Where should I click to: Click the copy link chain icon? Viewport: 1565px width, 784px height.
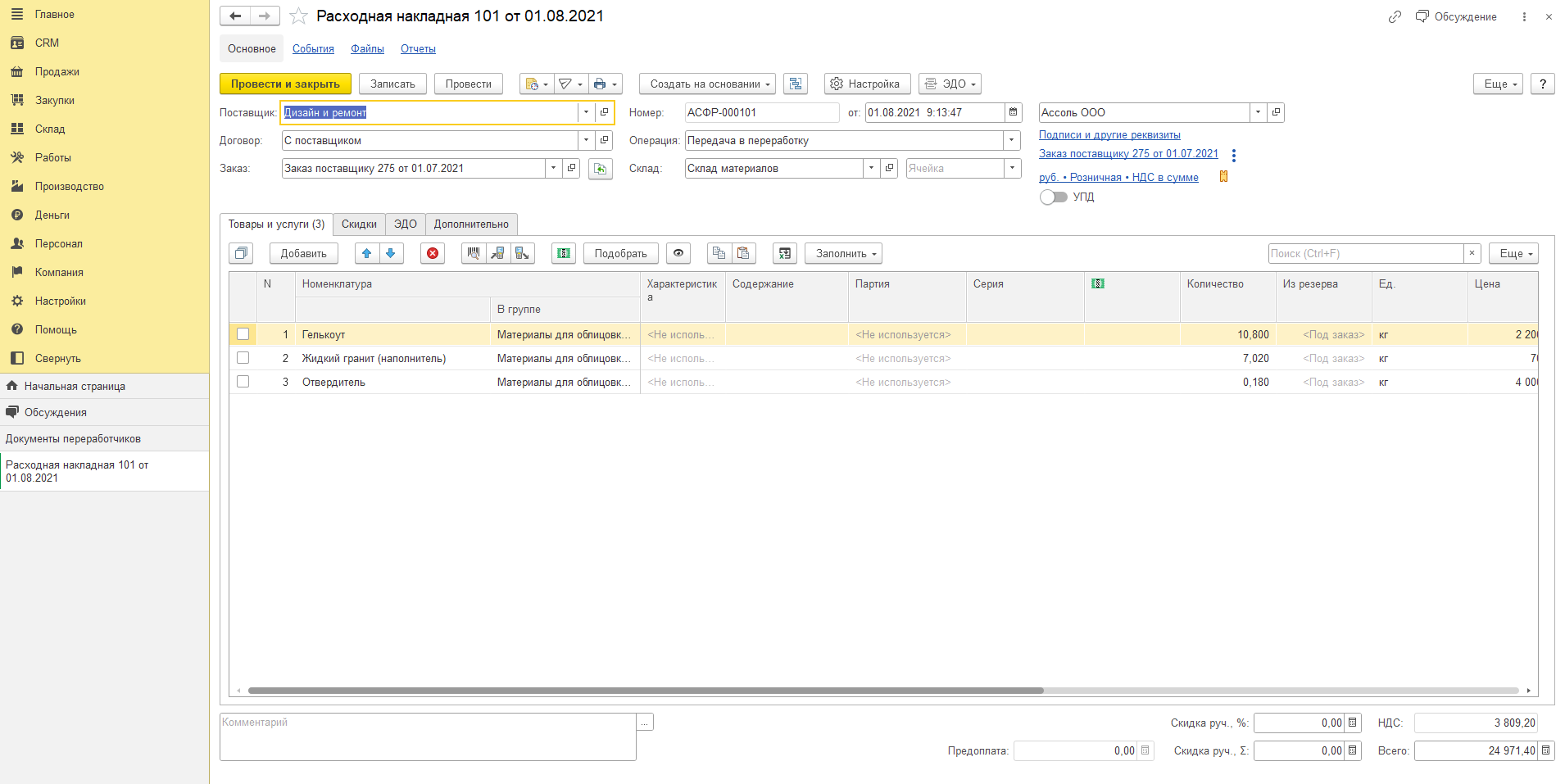[x=1395, y=16]
